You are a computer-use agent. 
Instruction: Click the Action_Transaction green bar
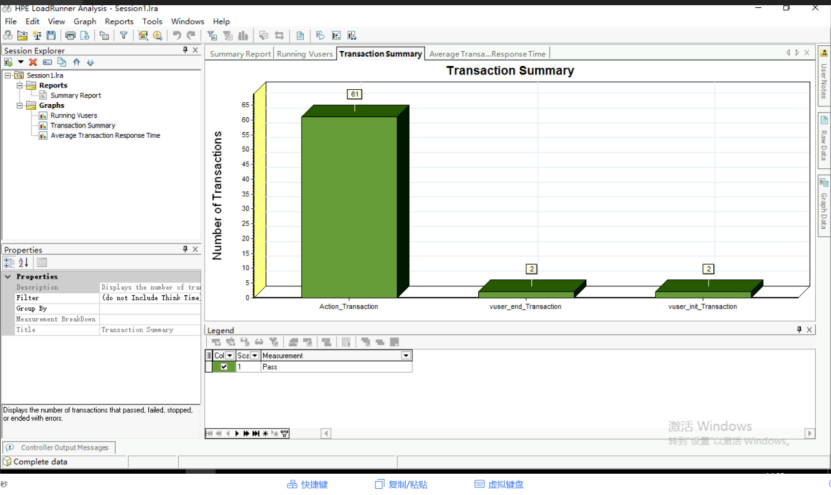pyautogui.click(x=349, y=207)
